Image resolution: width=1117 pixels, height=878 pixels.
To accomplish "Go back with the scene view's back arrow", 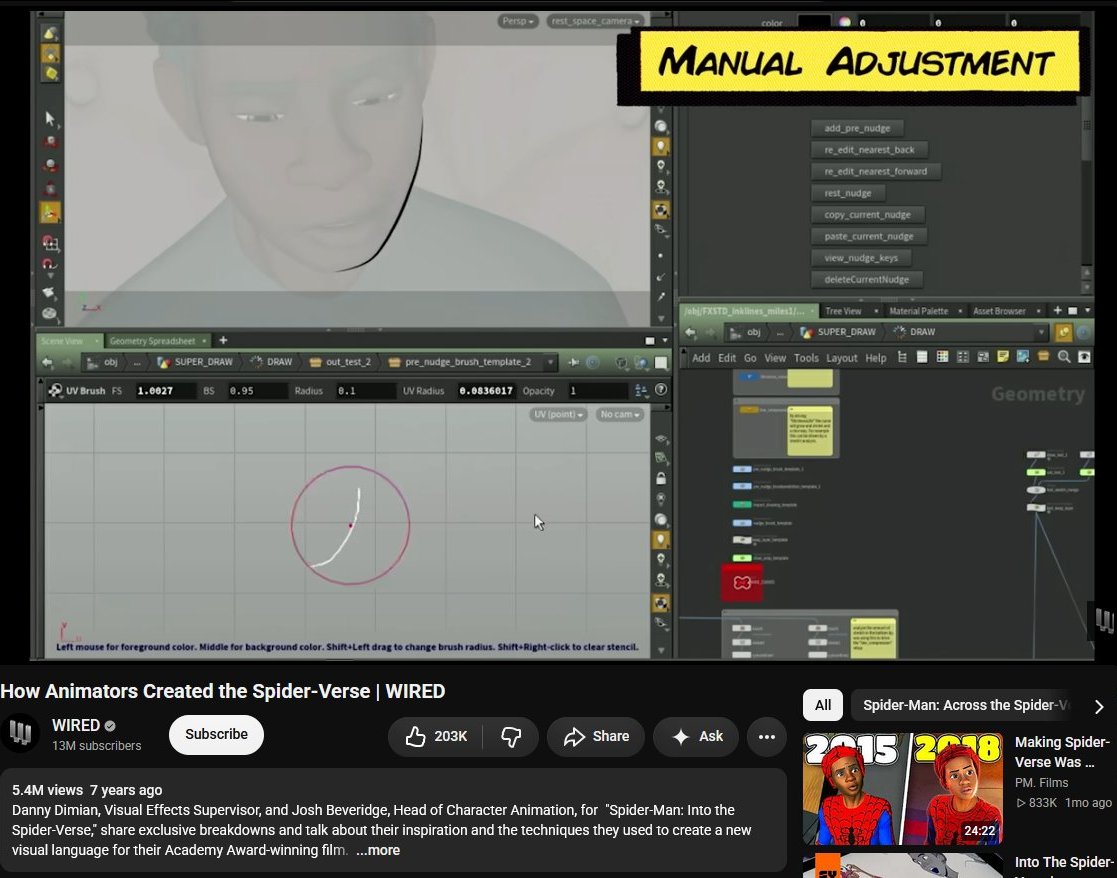I will pos(47,362).
